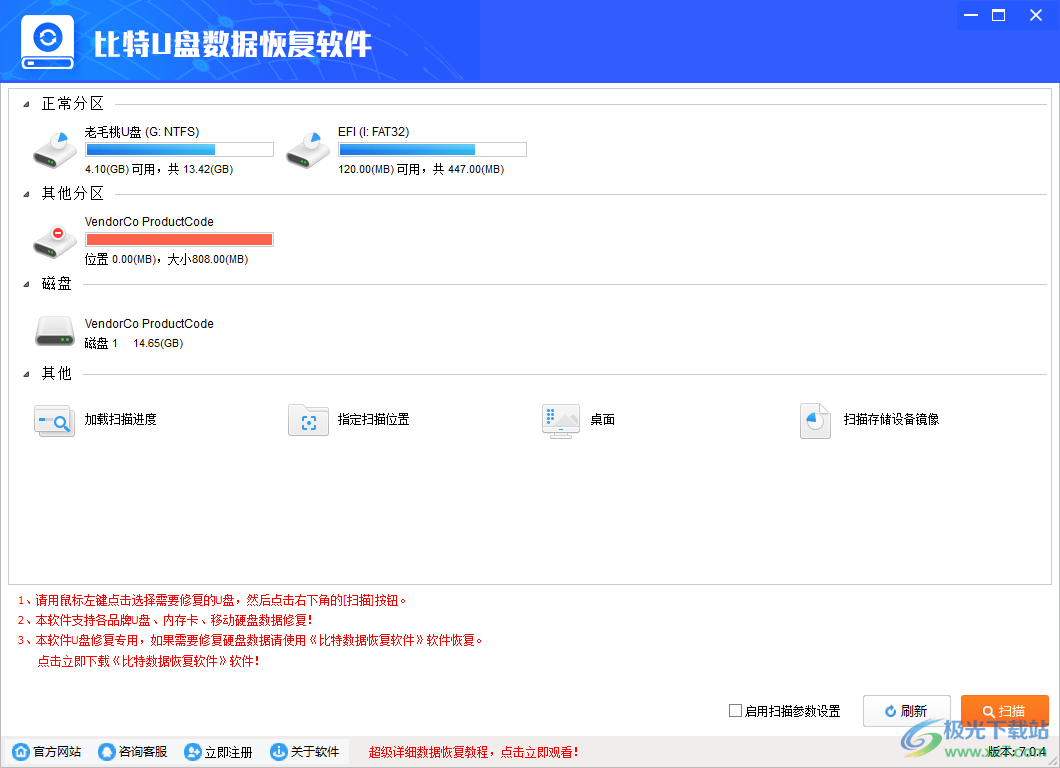Click the 桌面 label

tap(603, 420)
